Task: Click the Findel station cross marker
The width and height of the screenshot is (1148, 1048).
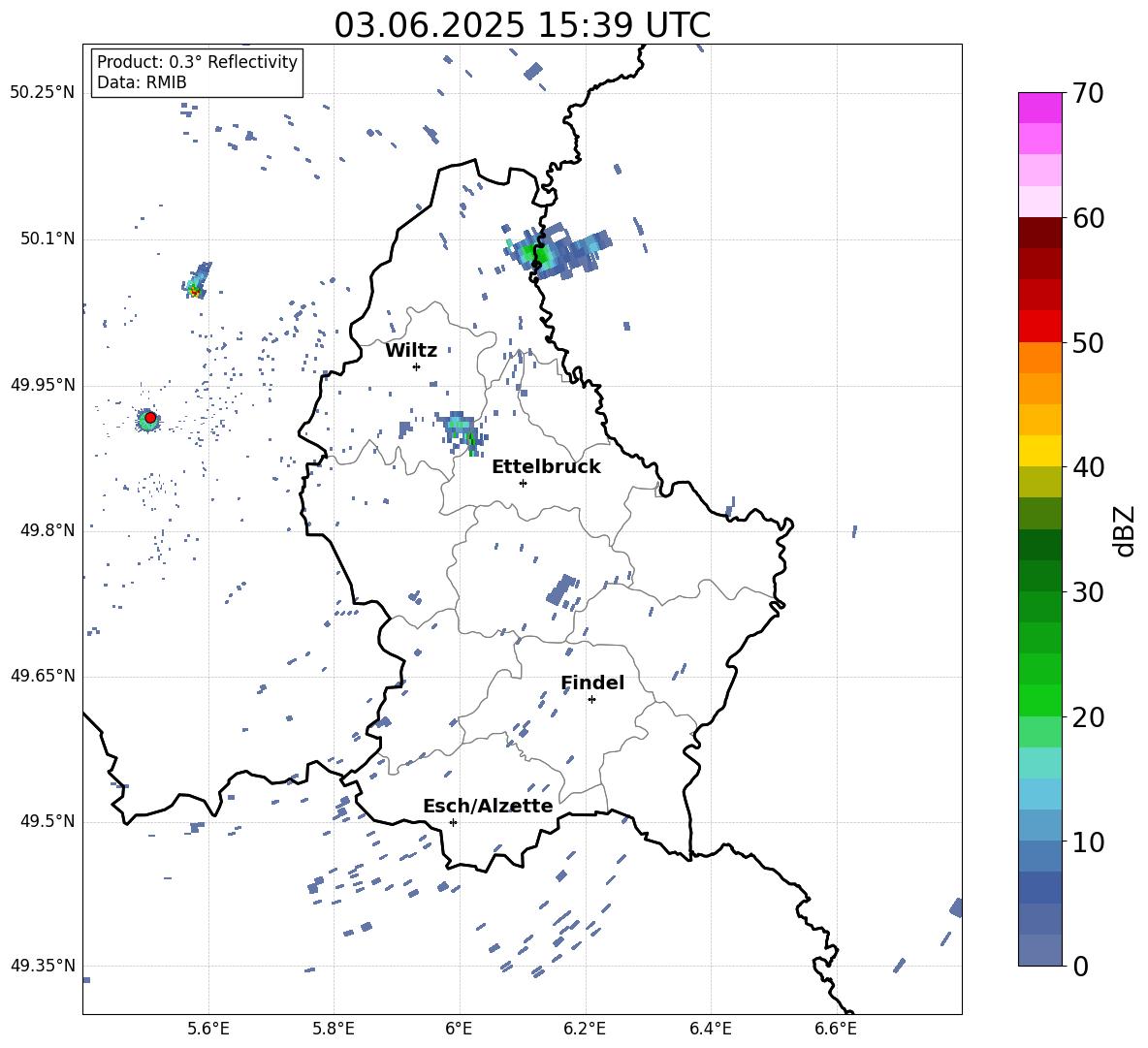Action: tap(591, 700)
